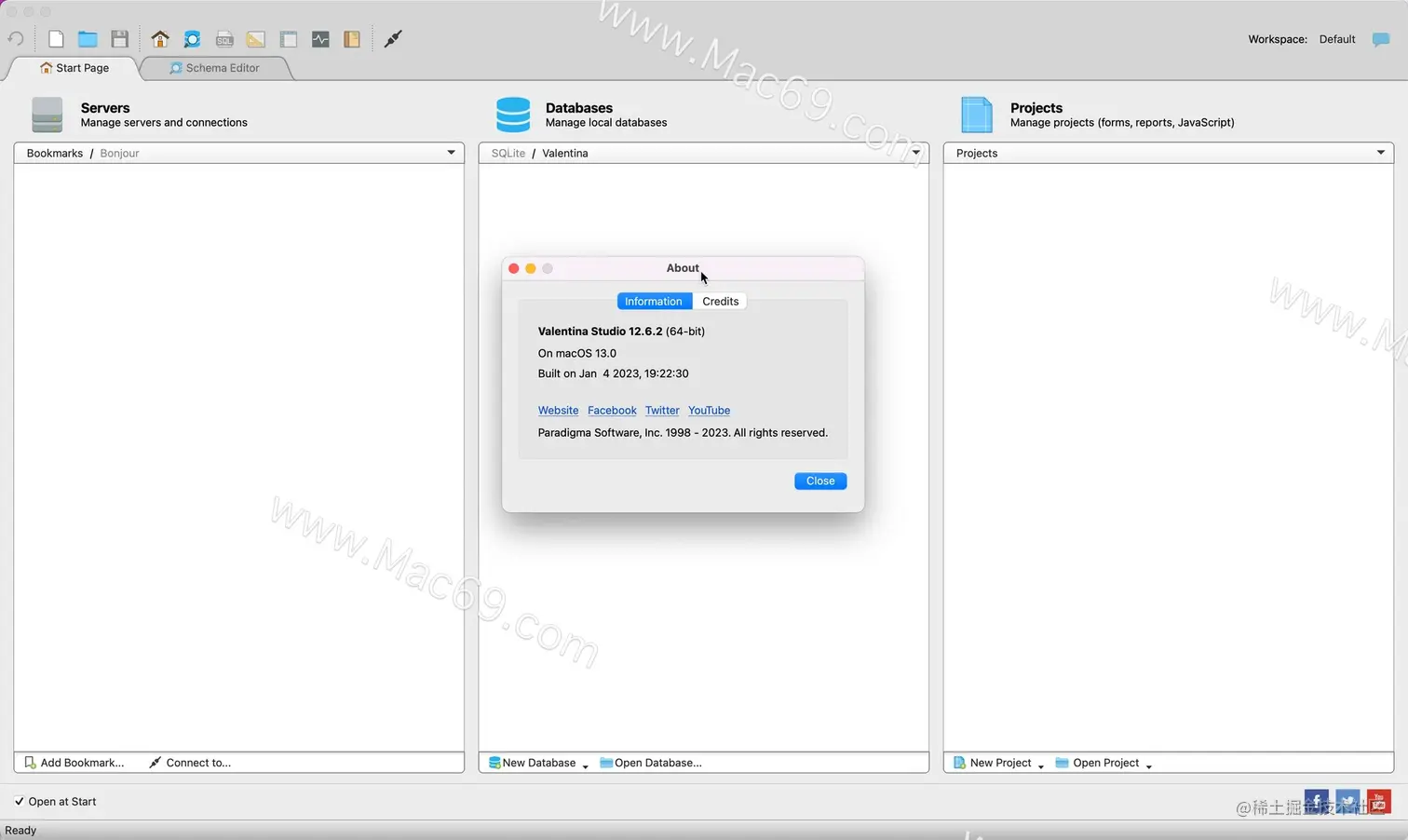
Task: Switch to the Schema Editor tab
Action: (x=214, y=68)
